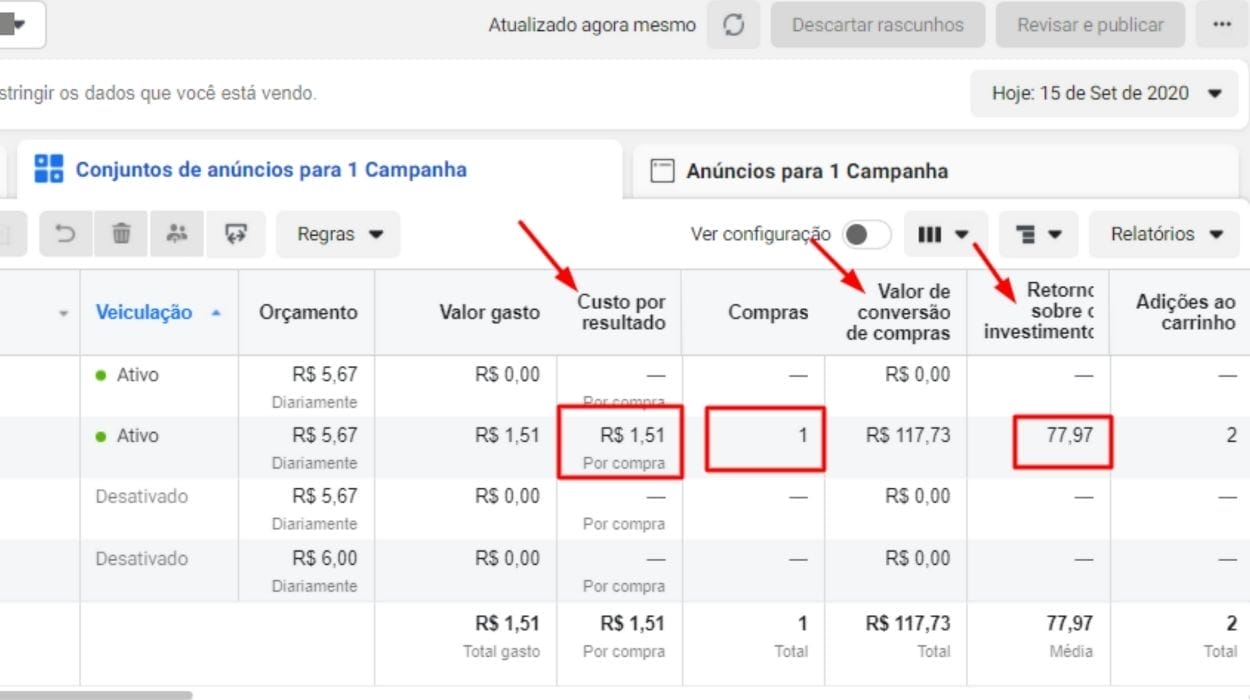Click the audience people icon

point(177,234)
